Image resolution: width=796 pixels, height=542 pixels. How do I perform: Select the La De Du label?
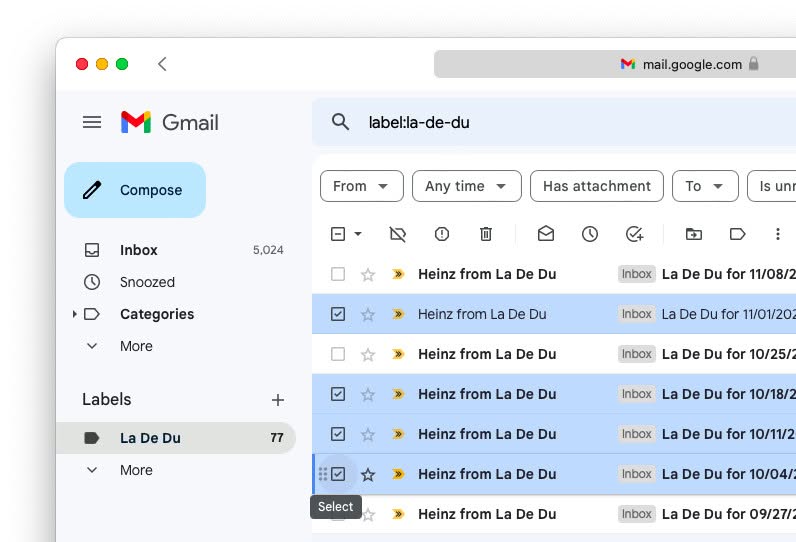pos(176,438)
